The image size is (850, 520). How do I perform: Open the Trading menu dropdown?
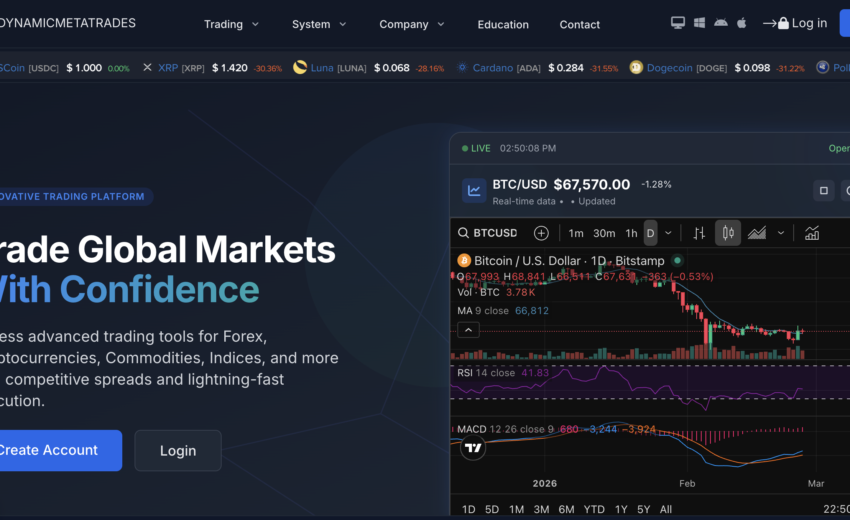(231, 24)
